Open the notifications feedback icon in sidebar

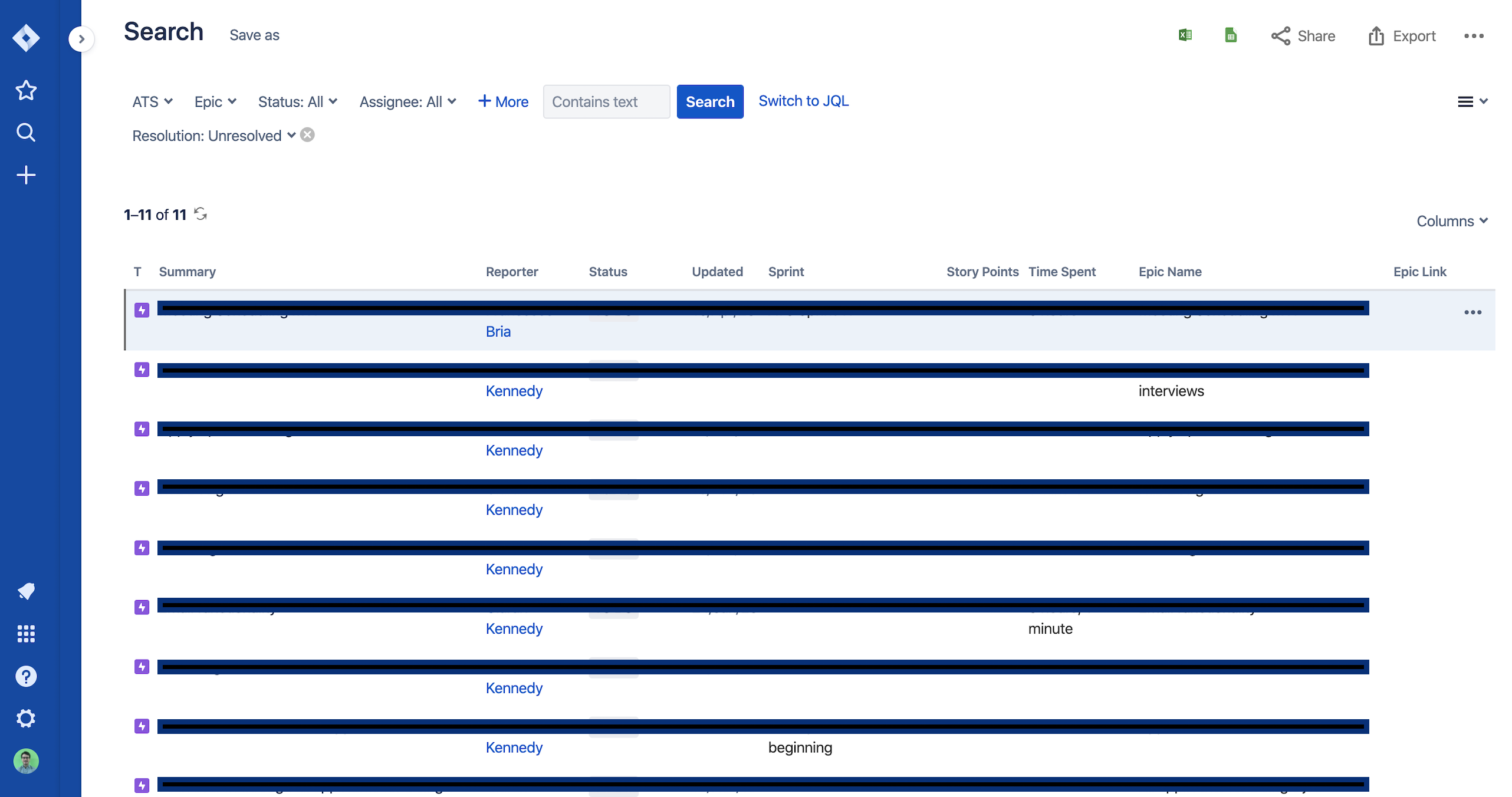click(26, 591)
